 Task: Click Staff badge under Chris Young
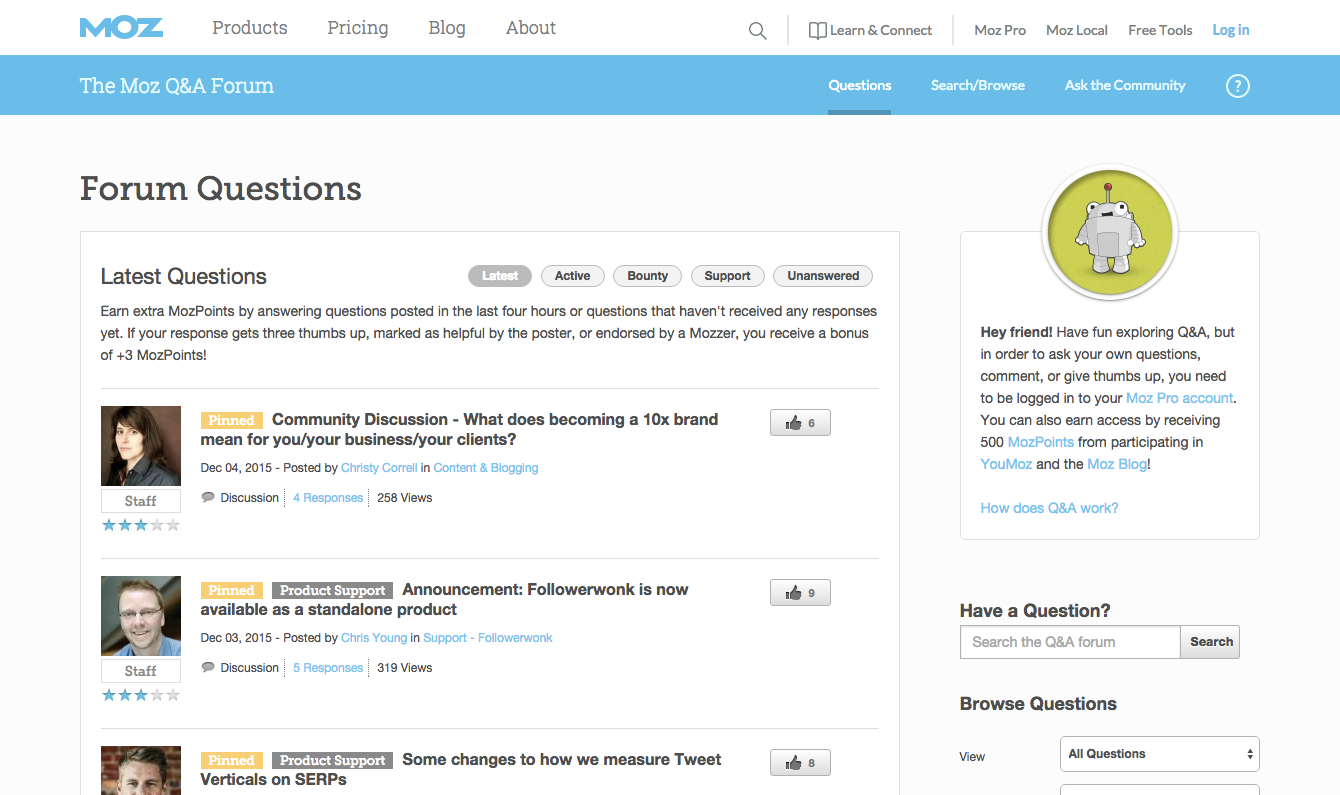tap(141, 671)
